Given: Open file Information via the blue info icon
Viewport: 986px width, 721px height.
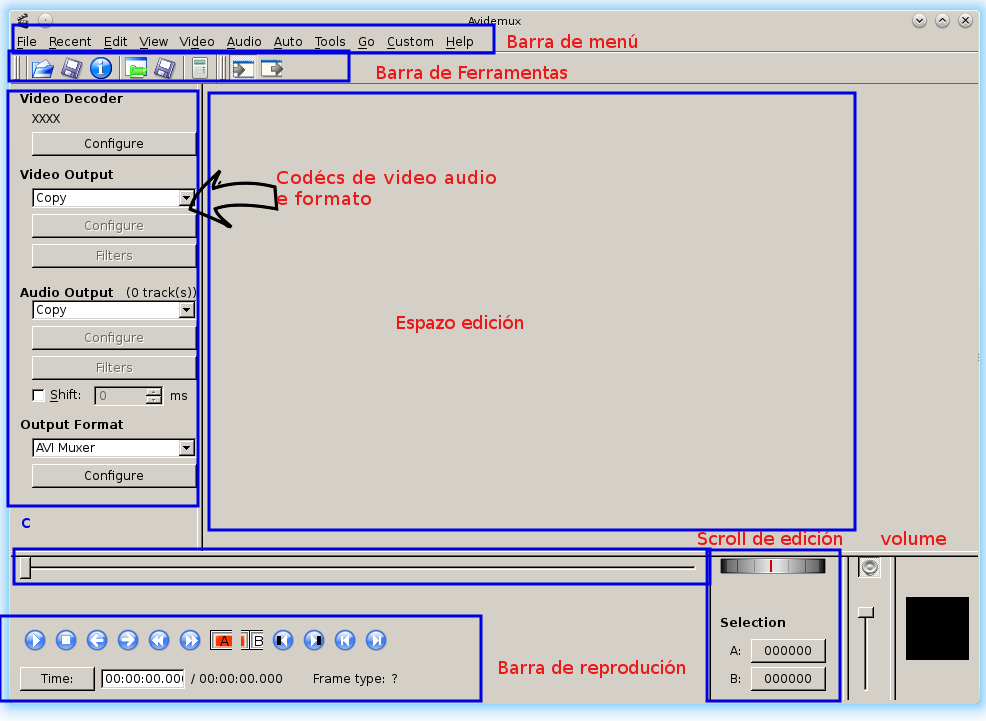Looking at the screenshot, I should coord(99,68).
